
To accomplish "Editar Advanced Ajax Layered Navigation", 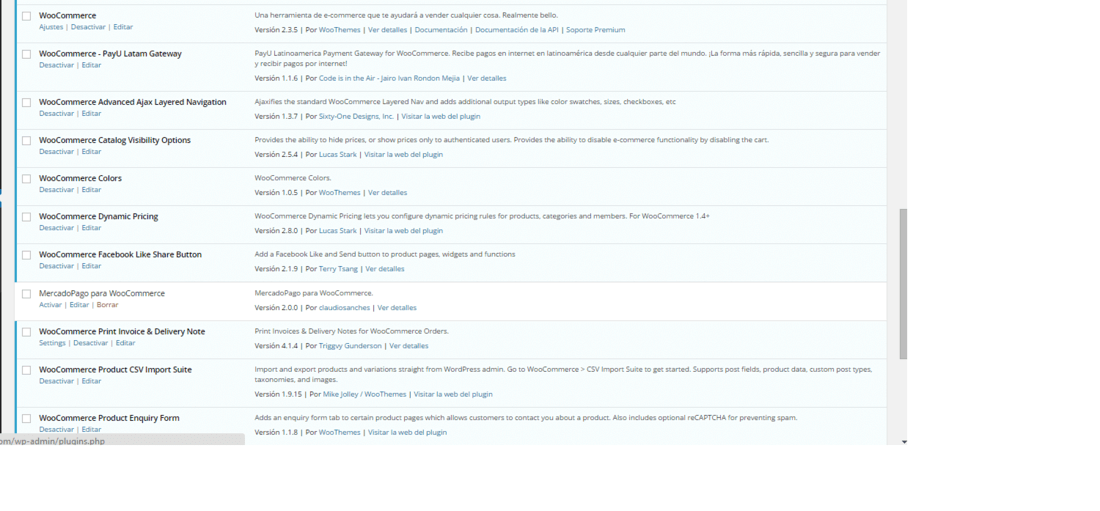I will point(91,113).
